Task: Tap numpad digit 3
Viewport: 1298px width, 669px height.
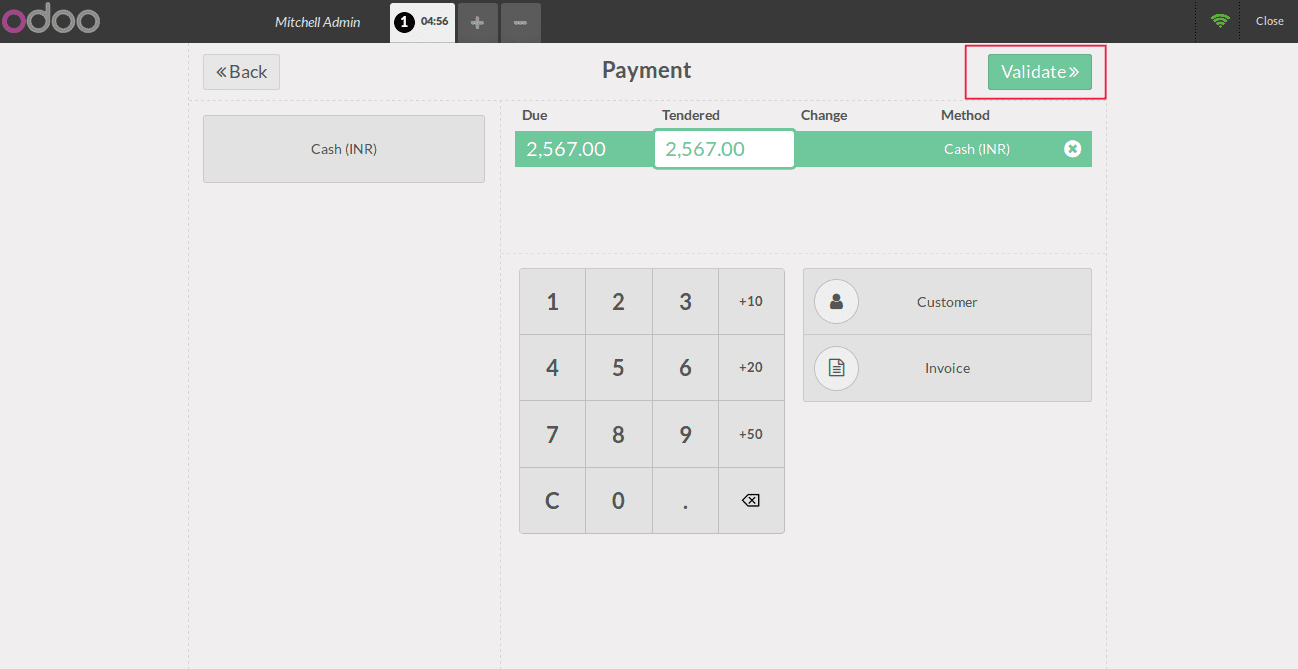Action: coord(685,301)
